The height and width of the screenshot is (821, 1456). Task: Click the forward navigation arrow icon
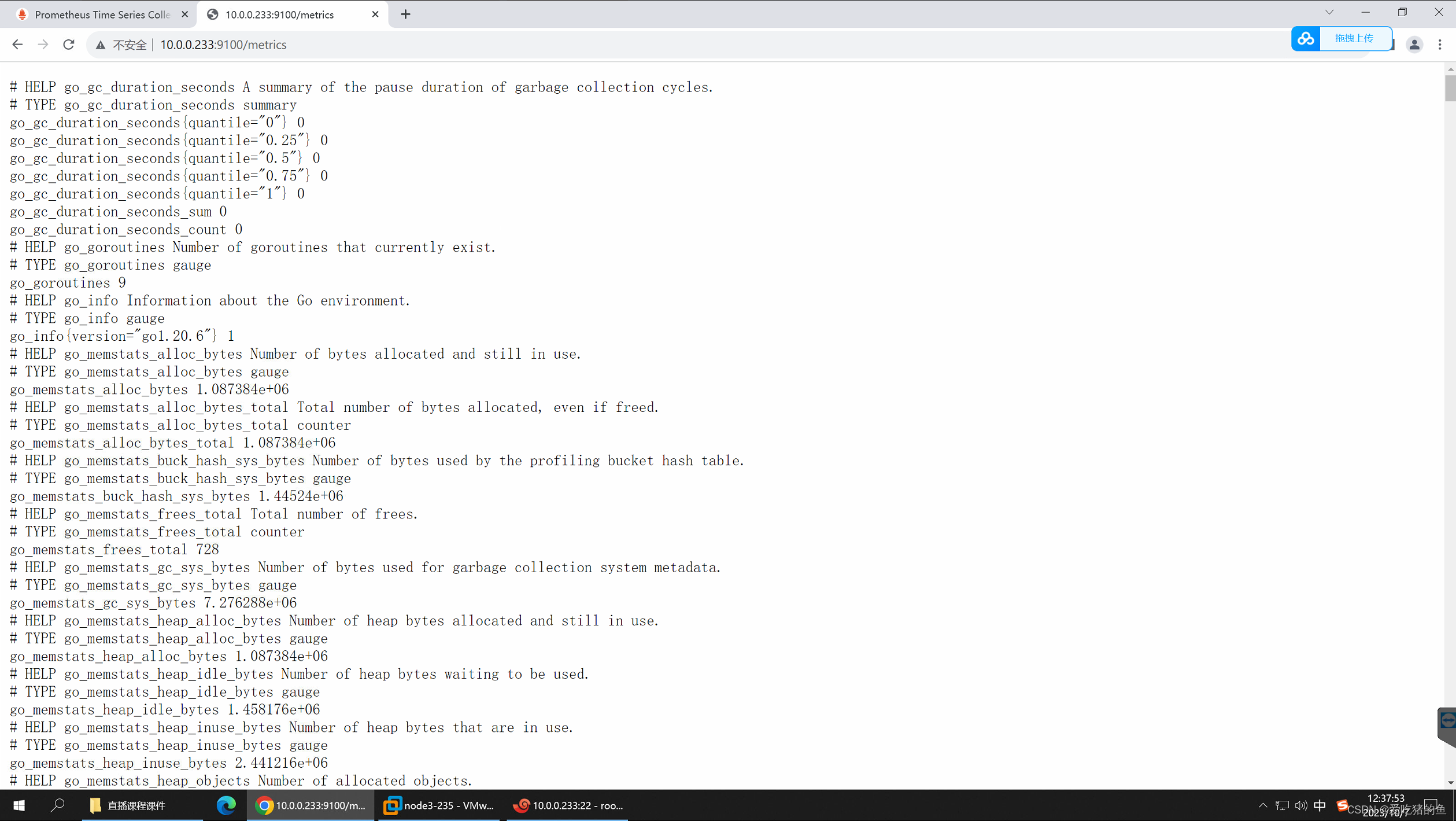(x=43, y=45)
